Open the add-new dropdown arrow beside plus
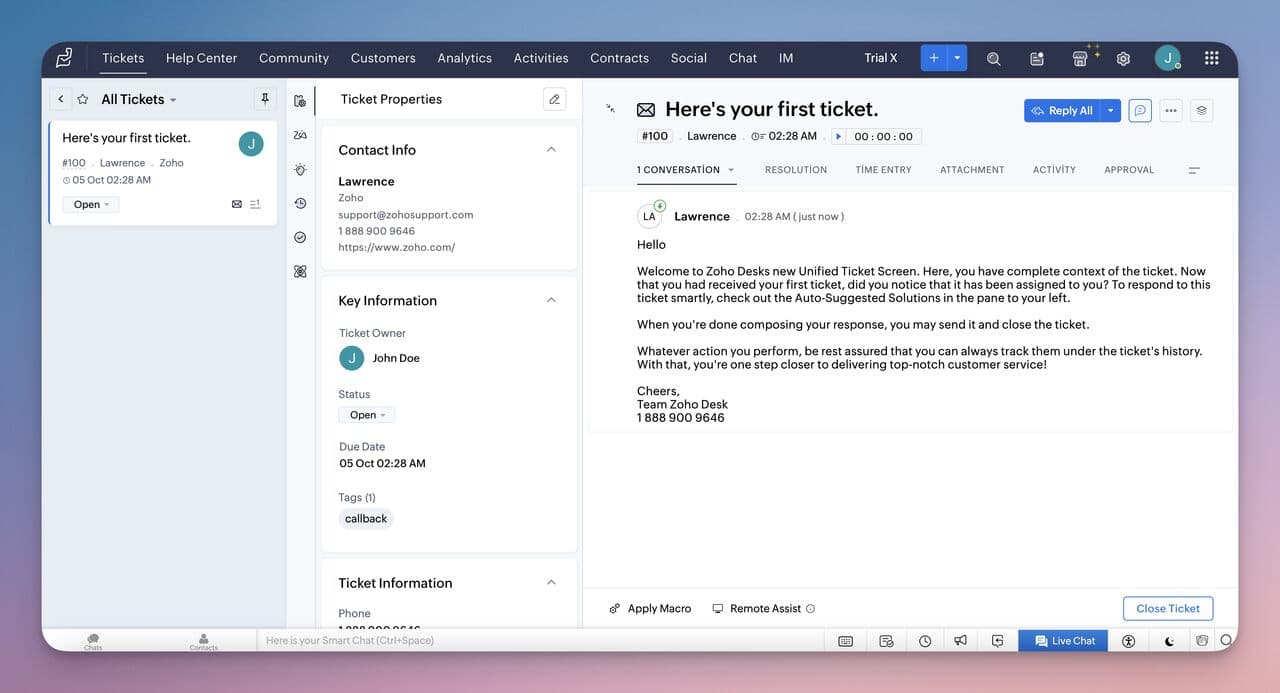The image size is (1280, 693). pyautogui.click(x=957, y=58)
